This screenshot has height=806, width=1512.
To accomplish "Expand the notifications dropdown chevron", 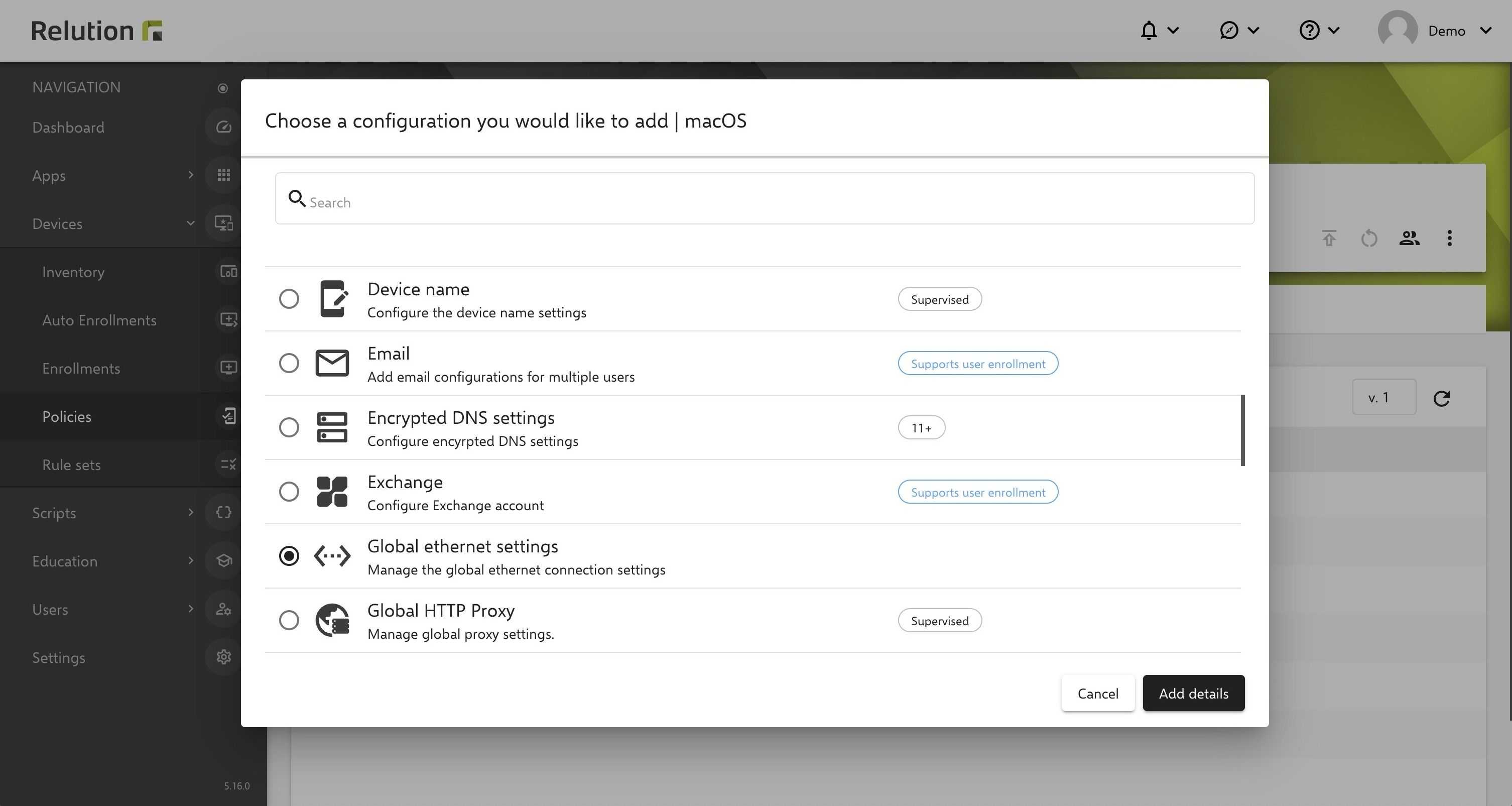I will 1173,31.
